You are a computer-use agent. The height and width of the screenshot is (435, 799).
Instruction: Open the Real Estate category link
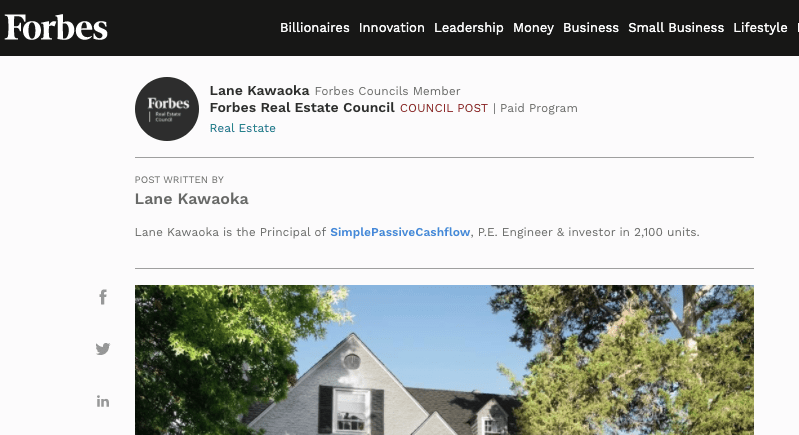point(243,128)
